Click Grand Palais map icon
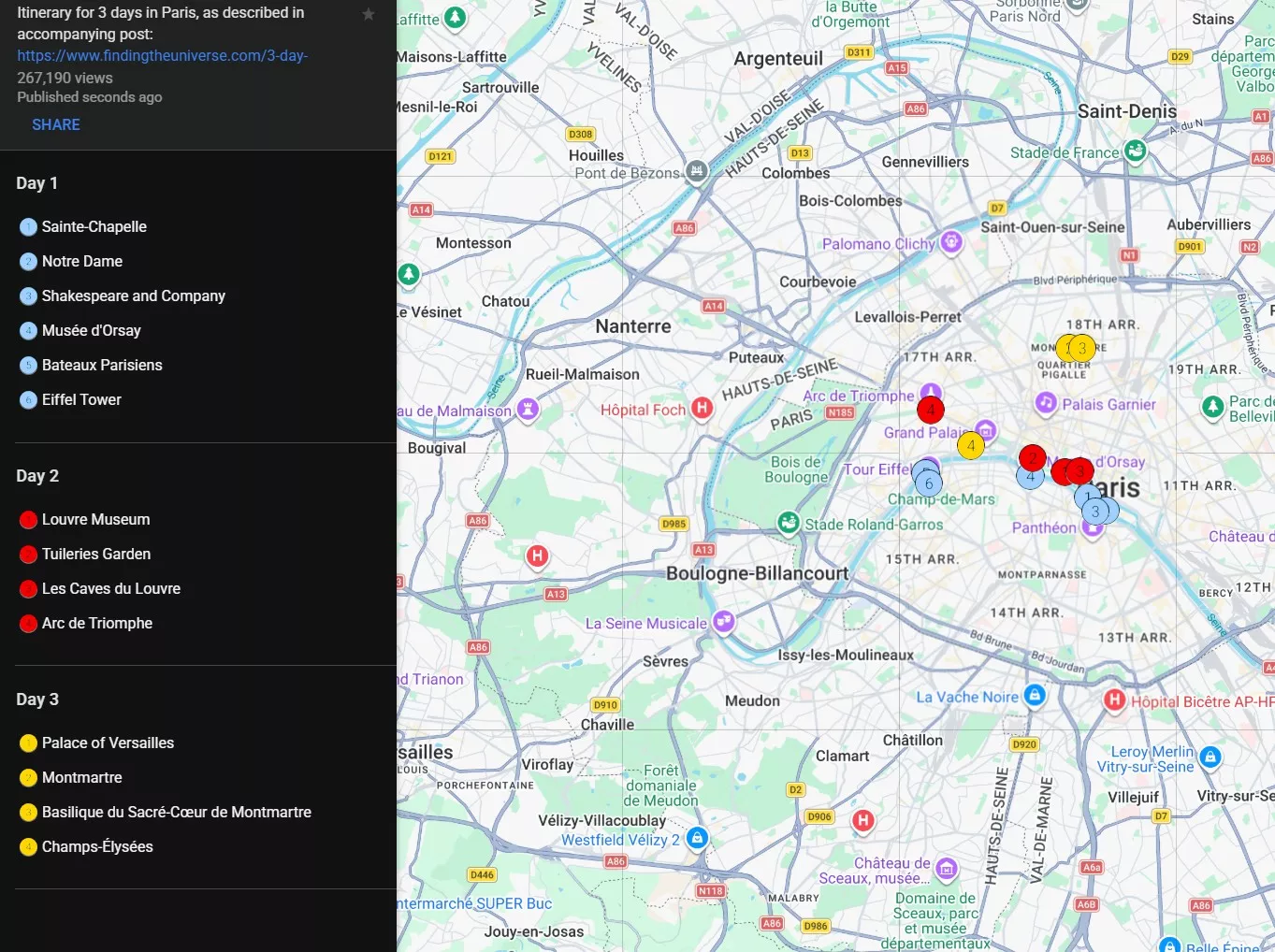This screenshot has height=952, width=1275. tap(987, 431)
